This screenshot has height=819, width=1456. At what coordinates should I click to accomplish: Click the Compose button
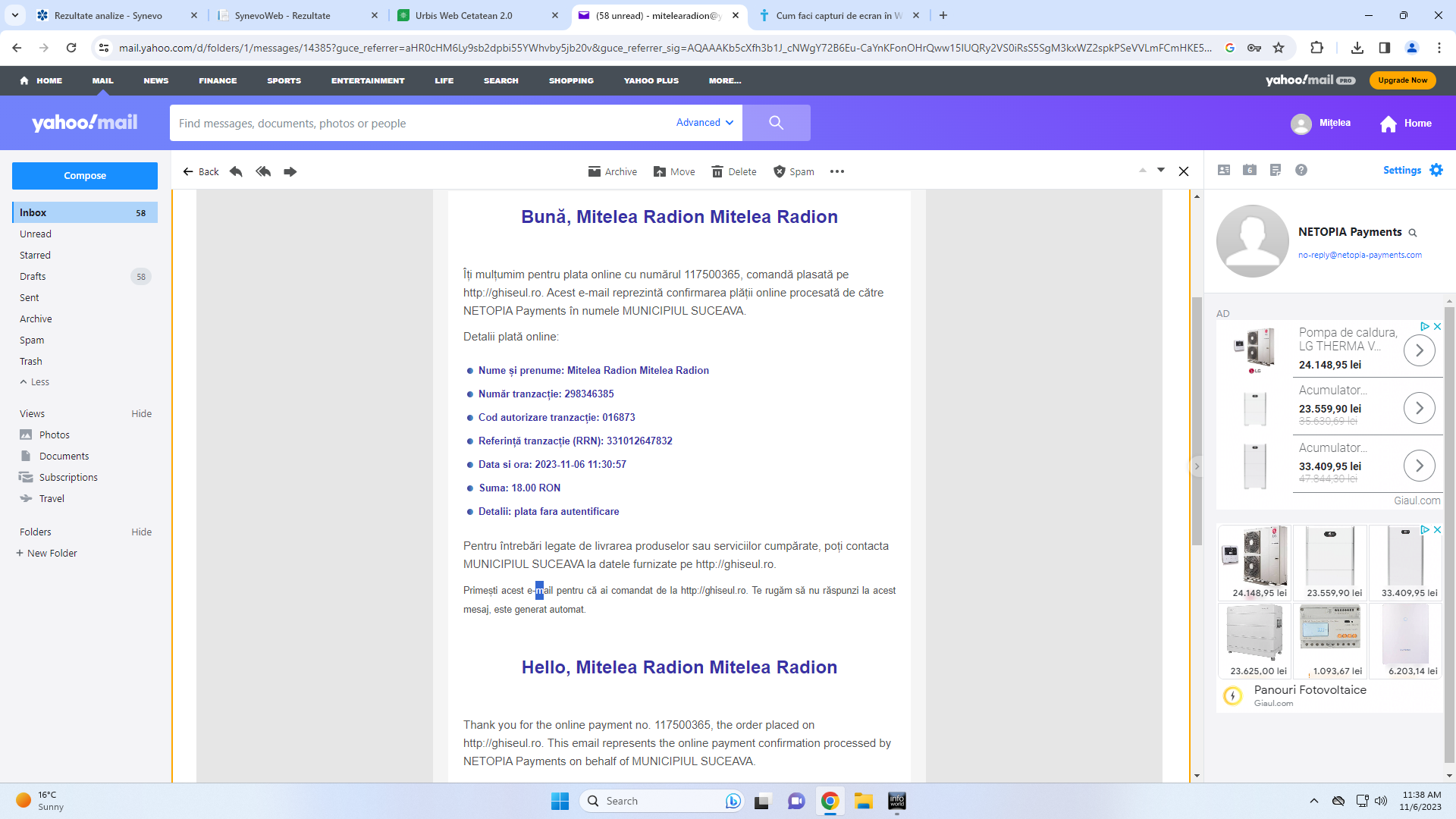[85, 176]
